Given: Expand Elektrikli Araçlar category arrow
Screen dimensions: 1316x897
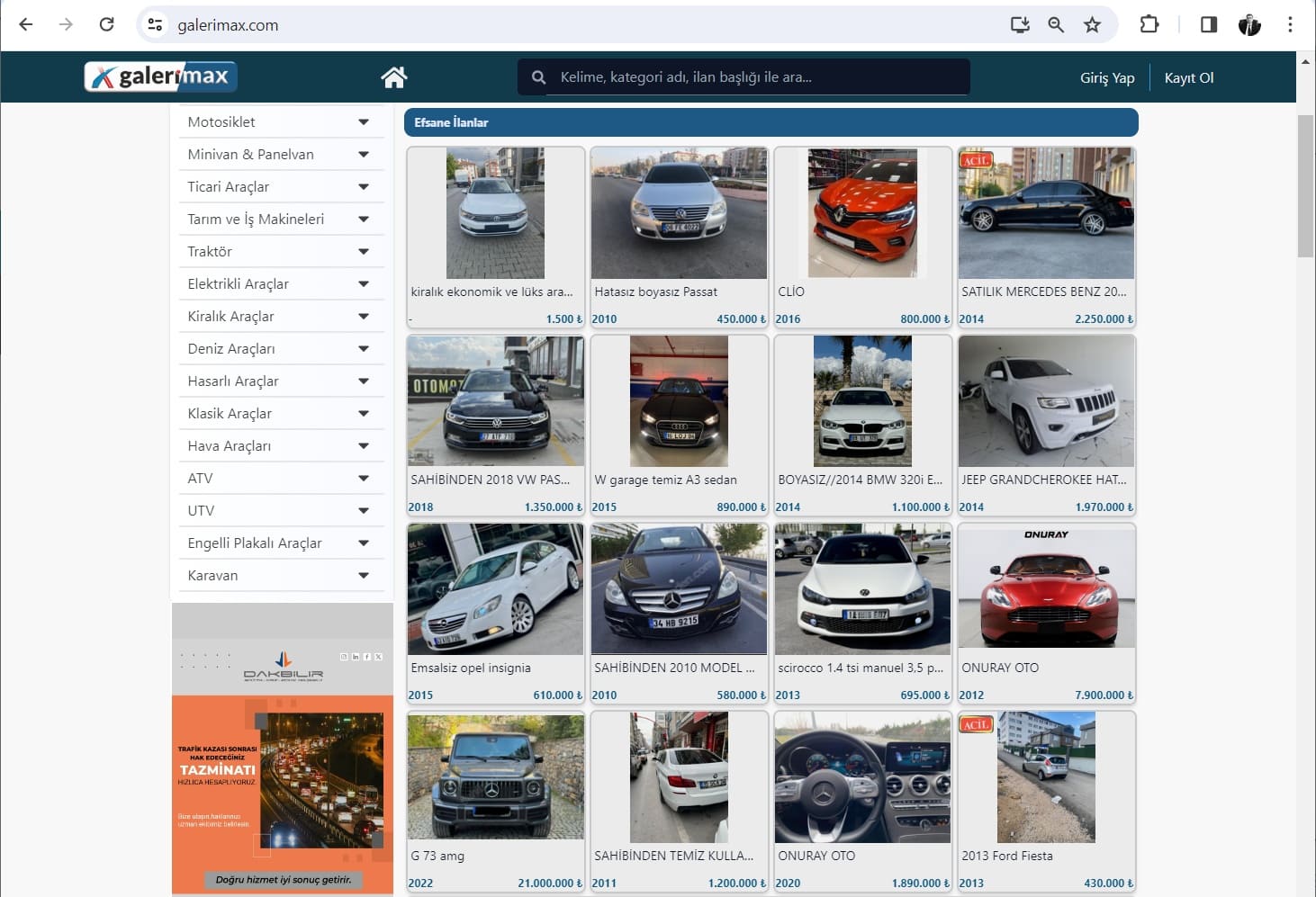Looking at the screenshot, I should pos(364,284).
